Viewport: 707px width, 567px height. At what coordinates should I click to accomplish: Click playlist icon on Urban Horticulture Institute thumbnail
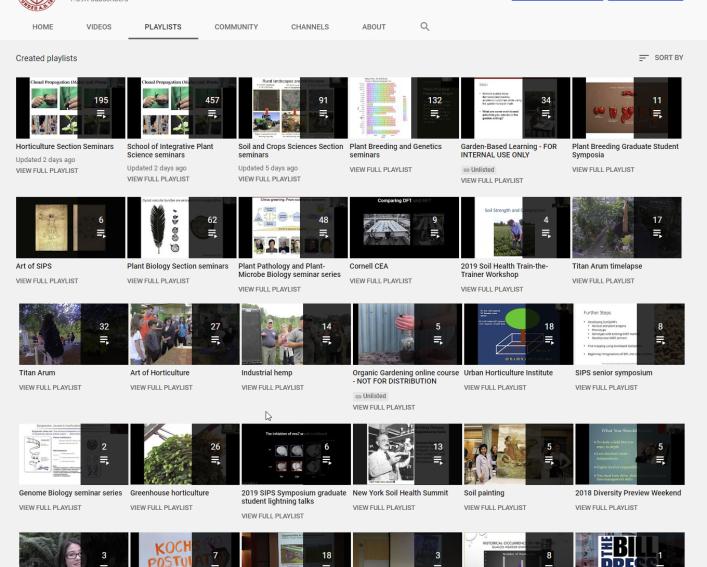click(549, 340)
